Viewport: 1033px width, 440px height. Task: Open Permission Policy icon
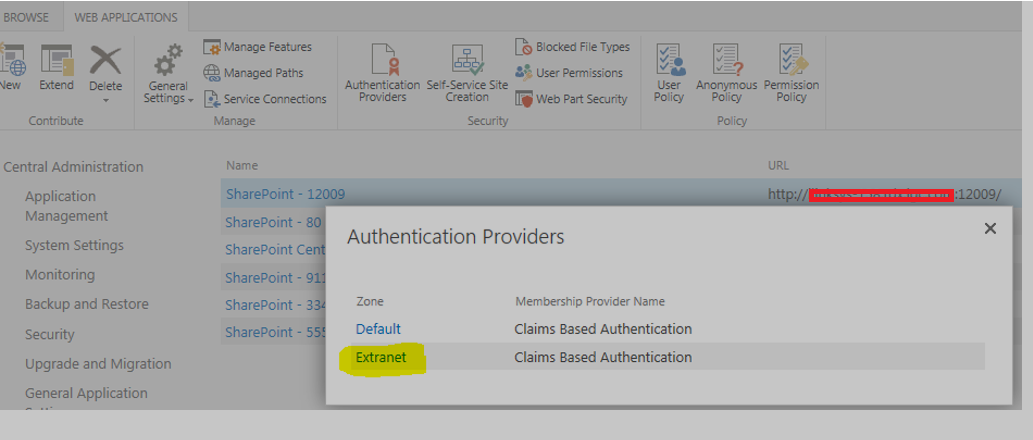pyautogui.click(x=793, y=60)
